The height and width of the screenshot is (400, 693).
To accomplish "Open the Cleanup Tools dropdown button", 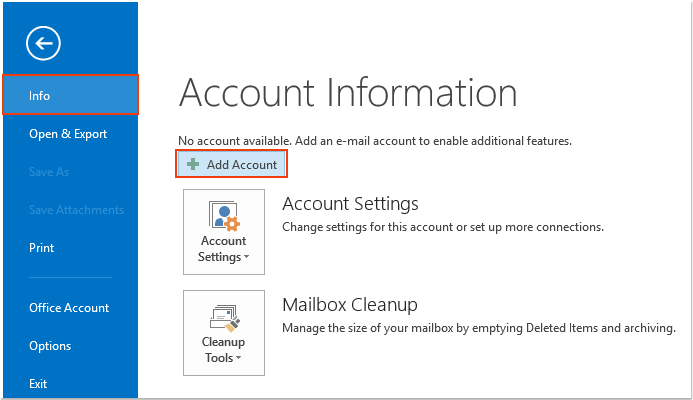I will 224,333.
